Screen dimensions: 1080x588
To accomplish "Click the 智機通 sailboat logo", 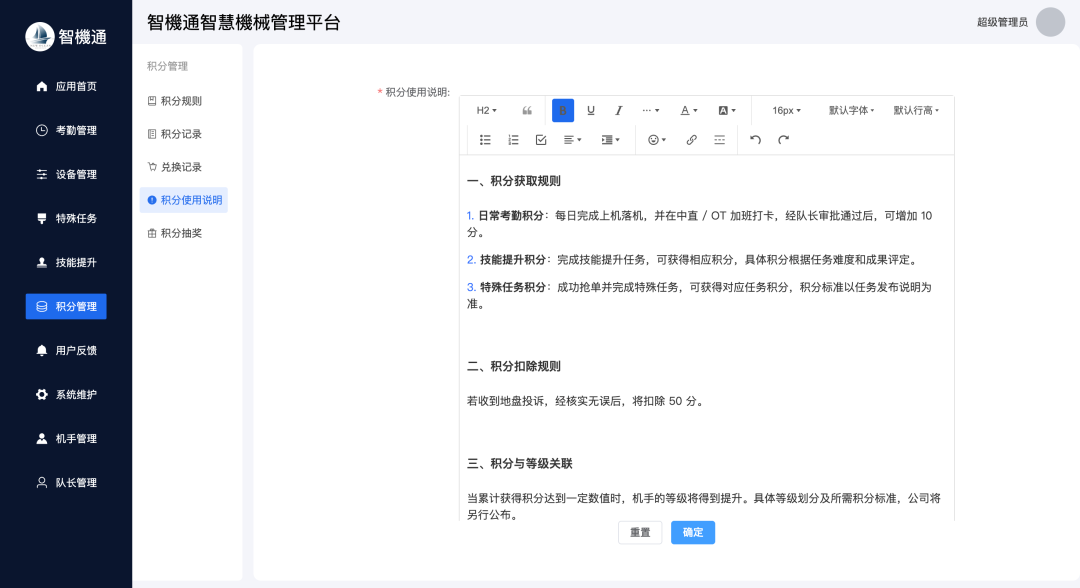I will coord(40,36).
